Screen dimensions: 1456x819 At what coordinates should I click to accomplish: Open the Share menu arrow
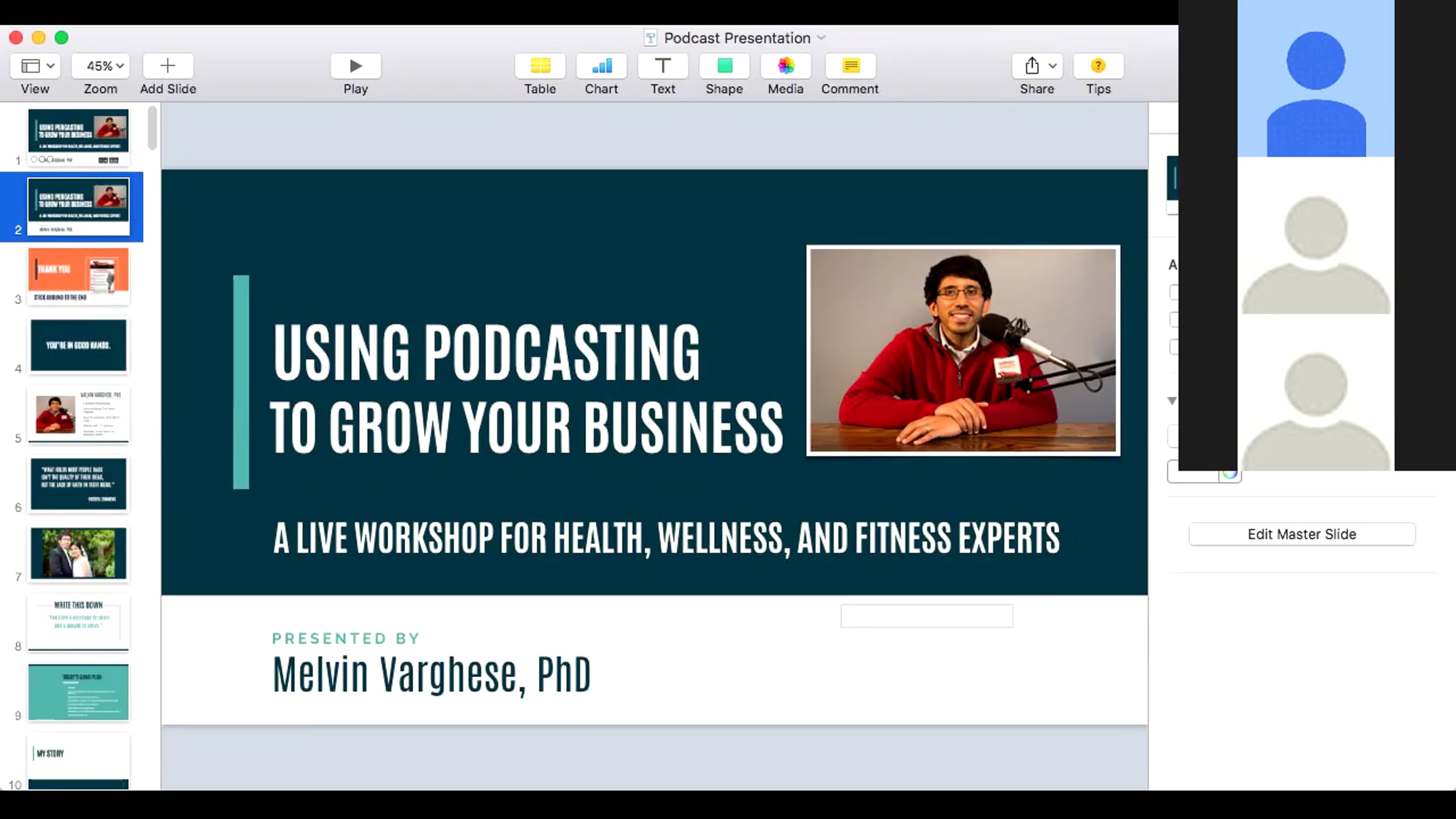tap(1053, 66)
